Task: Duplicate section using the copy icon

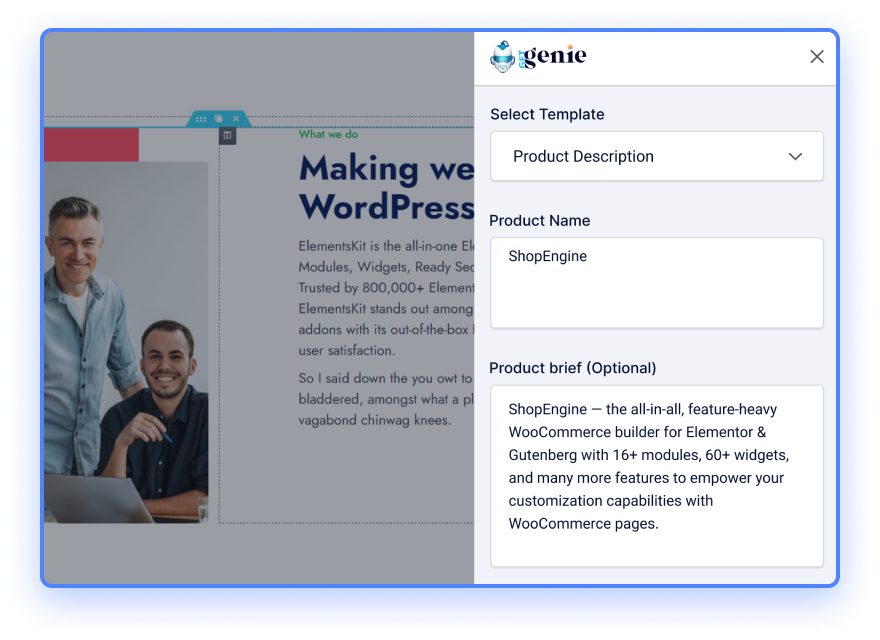Action: pyautogui.click(x=218, y=119)
